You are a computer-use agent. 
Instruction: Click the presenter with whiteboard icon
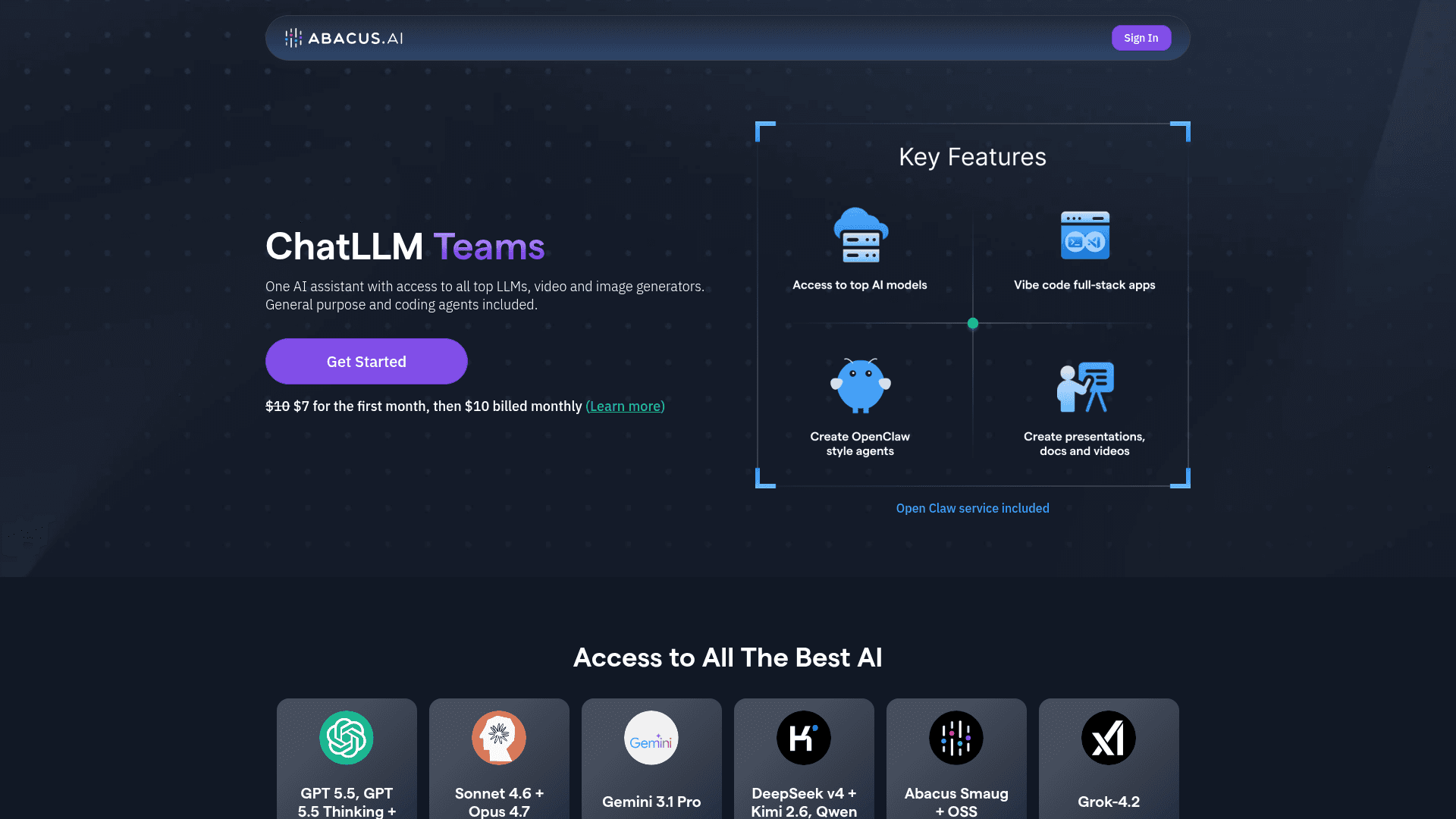pos(1085,387)
